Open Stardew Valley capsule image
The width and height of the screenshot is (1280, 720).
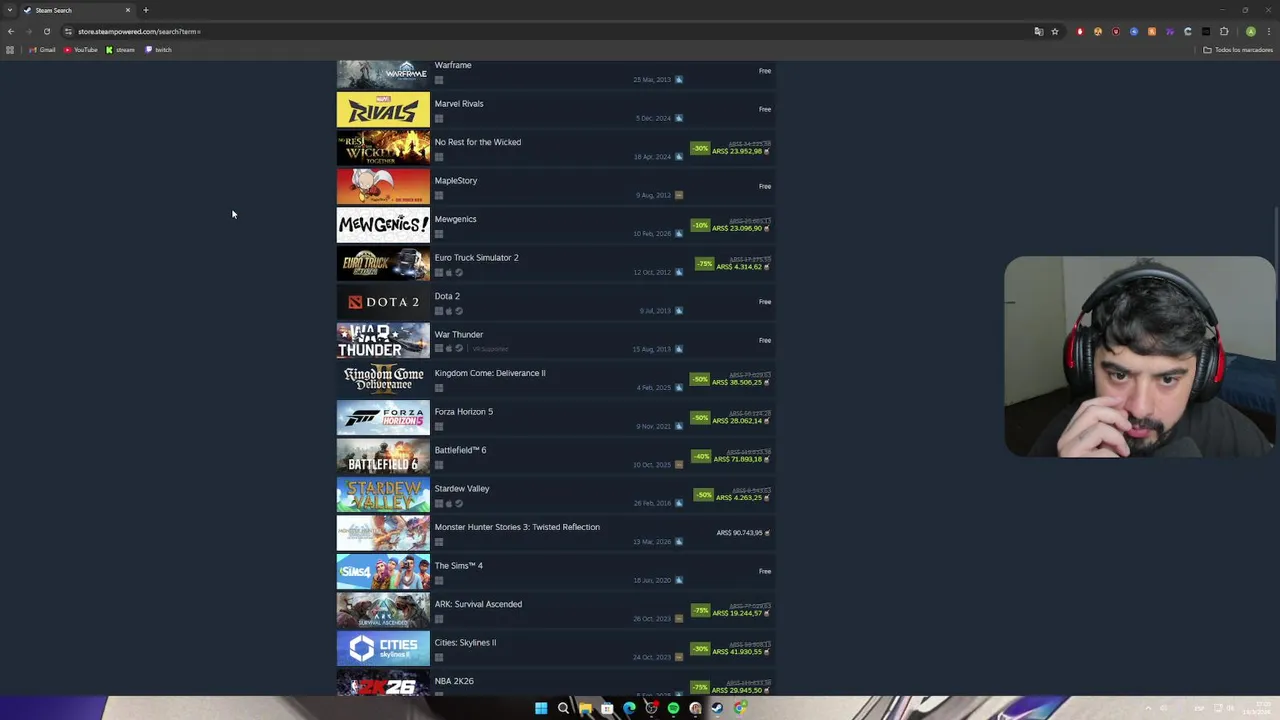tap(383, 495)
